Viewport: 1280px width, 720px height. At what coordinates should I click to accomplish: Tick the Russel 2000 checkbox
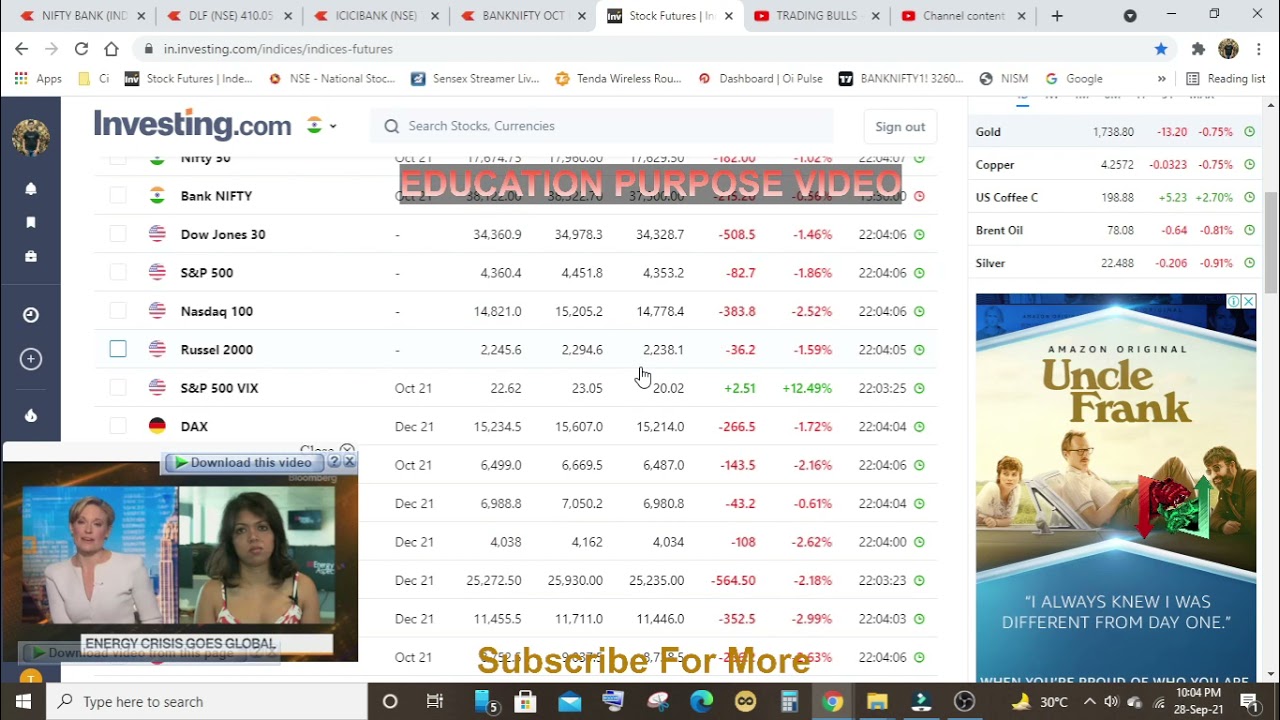(118, 349)
